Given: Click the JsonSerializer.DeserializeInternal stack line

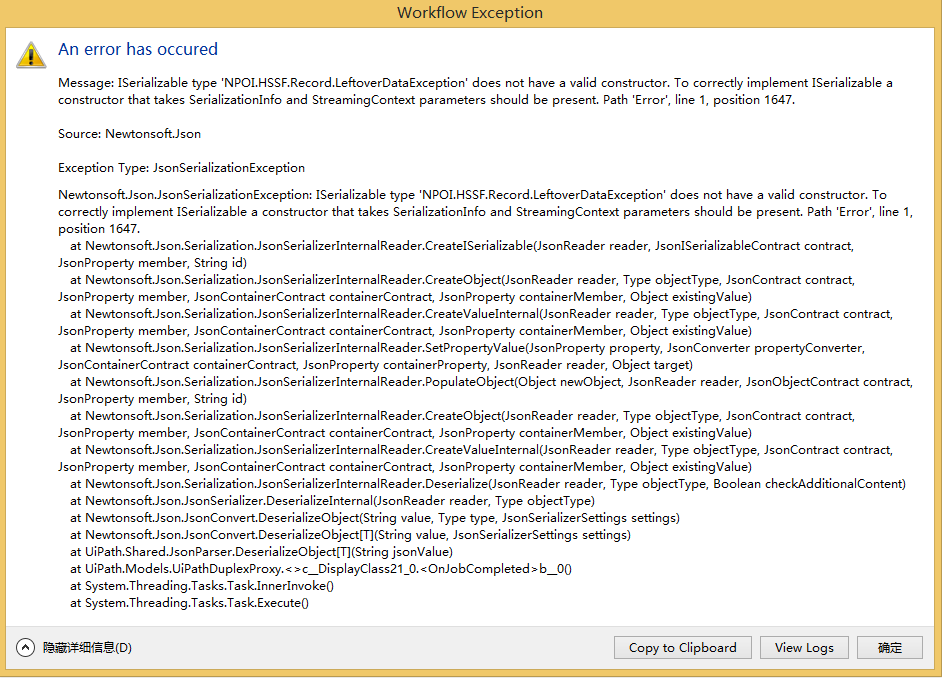Looking at the screenshot, I should pyautogui.click(x=332, y=501).
